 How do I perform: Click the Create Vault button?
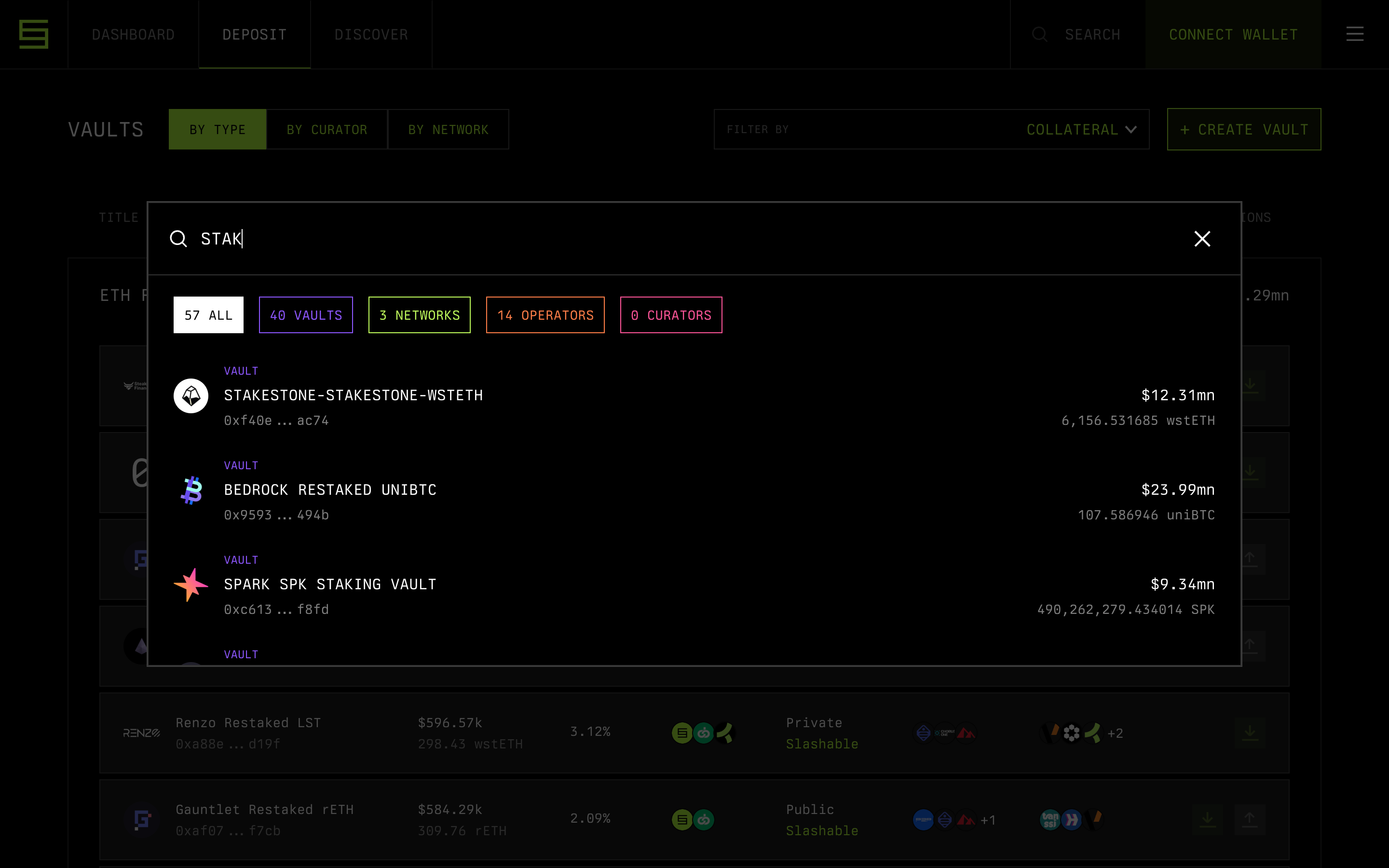[x=1244, y=130]
